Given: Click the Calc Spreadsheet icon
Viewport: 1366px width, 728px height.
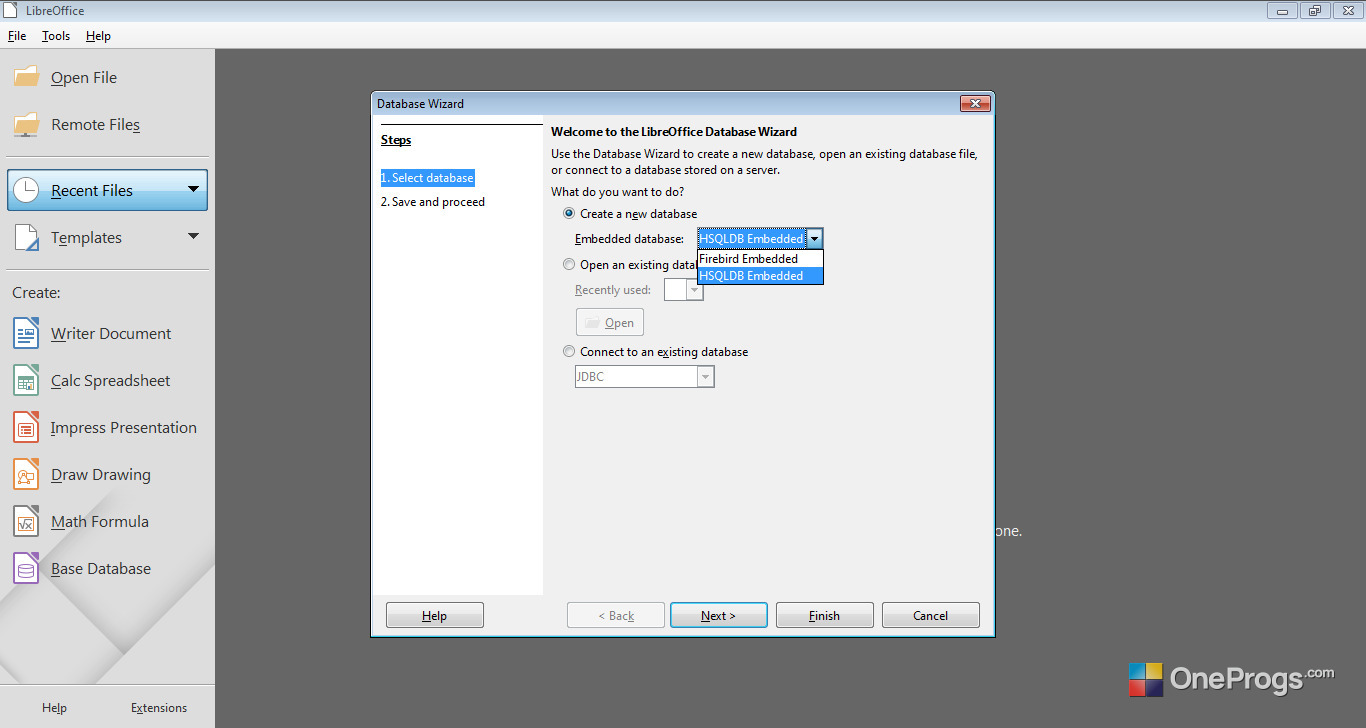Looking at the screenshot, I should coord(26,380).
